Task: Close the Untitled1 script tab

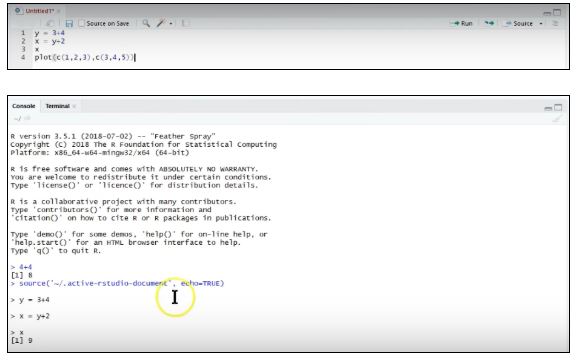Action: tap(59, 11)
